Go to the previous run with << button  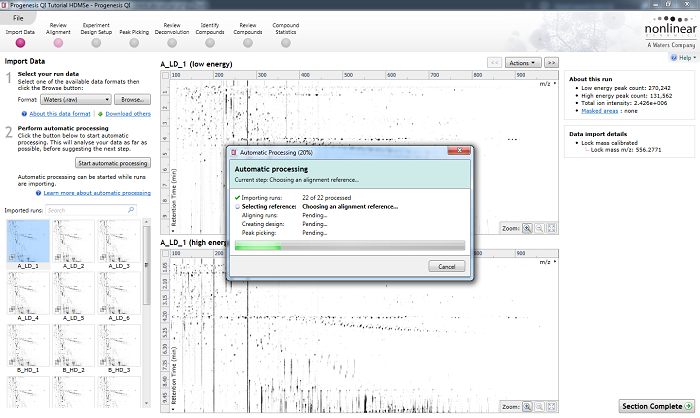[x=495, y=63]
